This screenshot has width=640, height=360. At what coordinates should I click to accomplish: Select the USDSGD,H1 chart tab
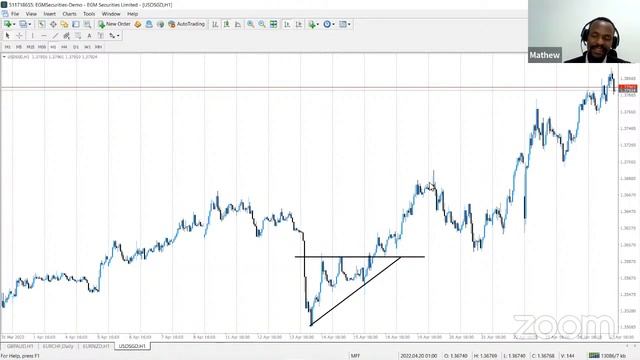pos(132,346)
